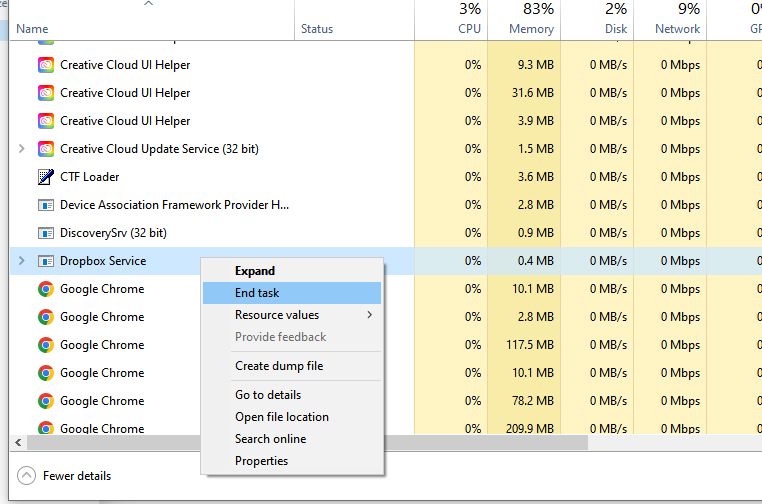762x504 pixels.
Task: Click the Creative Cloud UI Helper icon using 31.6 MB
Action: (x=45, y=93)
